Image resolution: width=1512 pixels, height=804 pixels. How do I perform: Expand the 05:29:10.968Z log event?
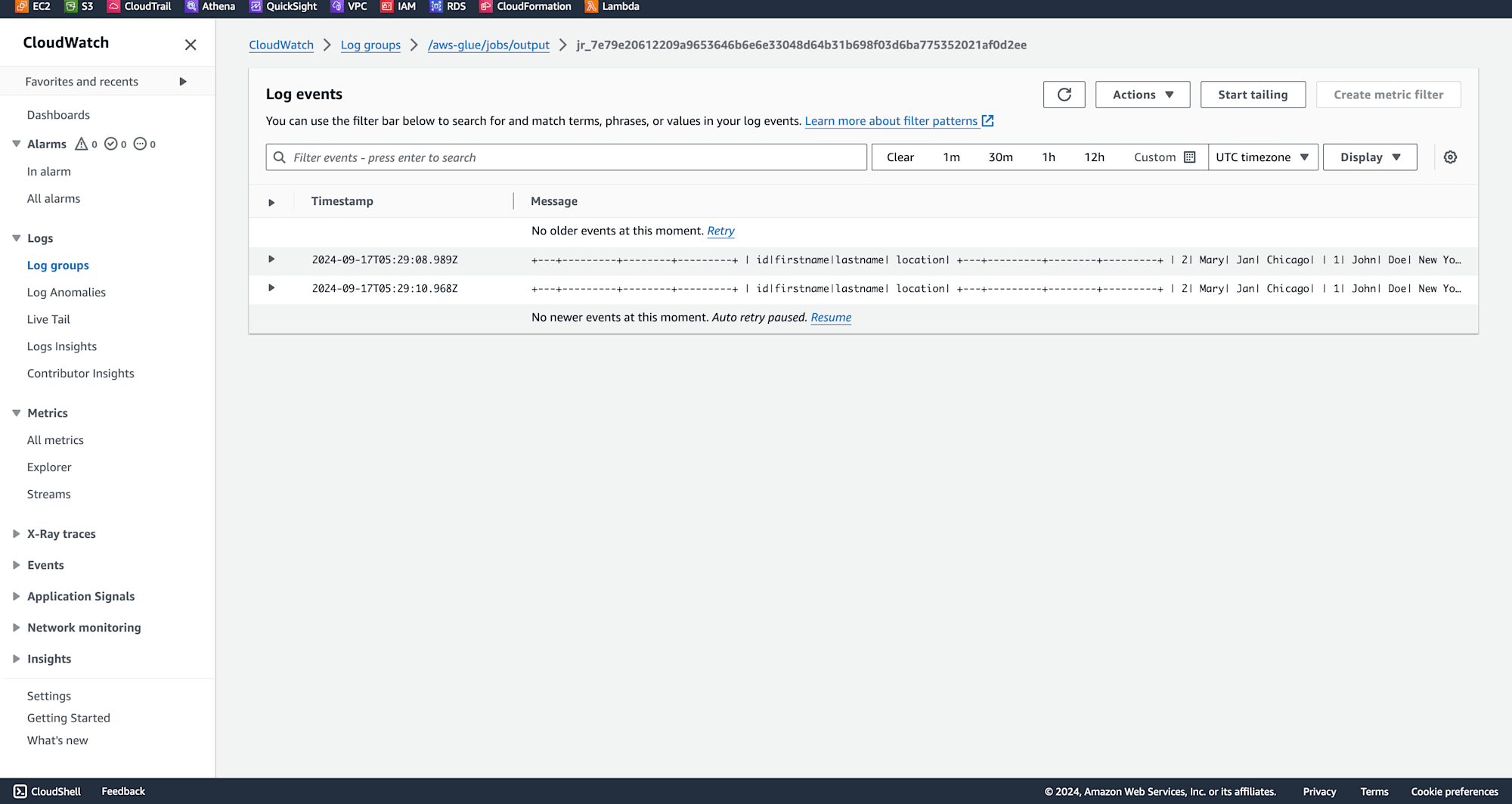tap(271, 288)
